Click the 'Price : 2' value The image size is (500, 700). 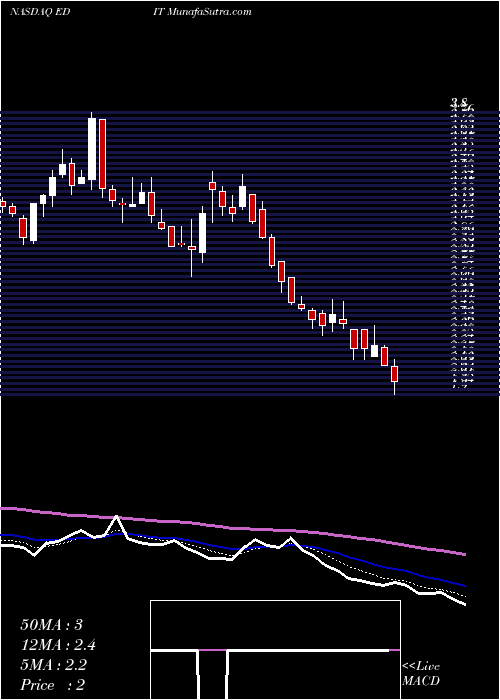pyautogui.click(x=53, y=685)
